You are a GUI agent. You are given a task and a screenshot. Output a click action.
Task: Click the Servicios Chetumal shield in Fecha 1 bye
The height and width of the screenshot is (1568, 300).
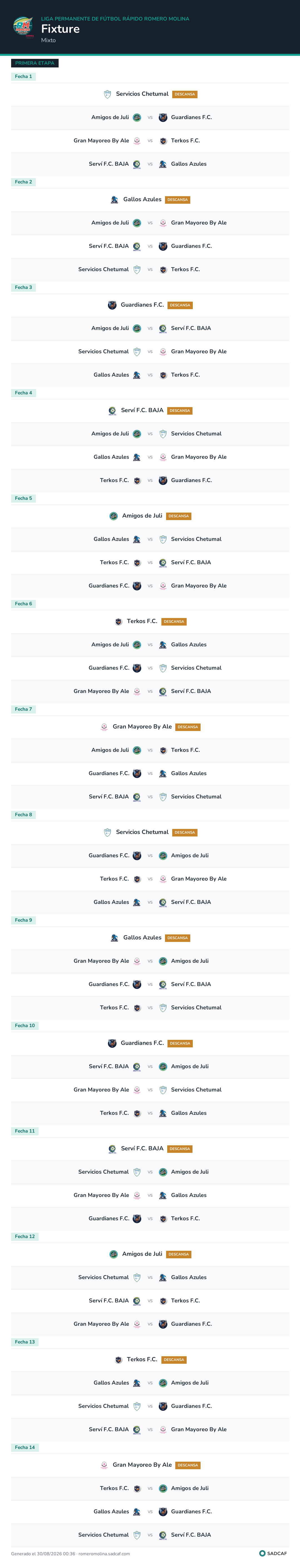[107, 94]
